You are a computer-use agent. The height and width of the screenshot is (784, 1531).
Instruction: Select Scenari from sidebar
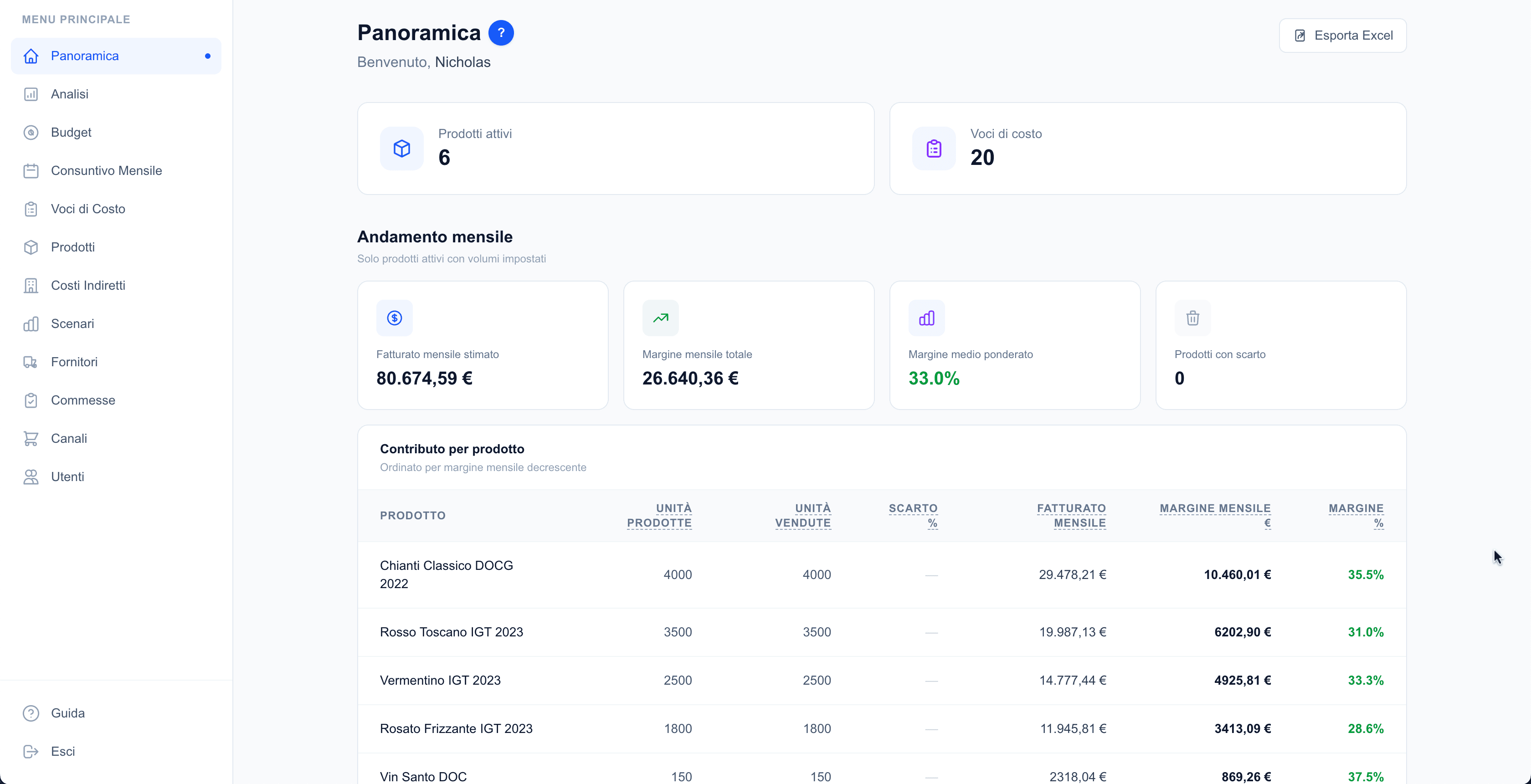tap(116, 324)
